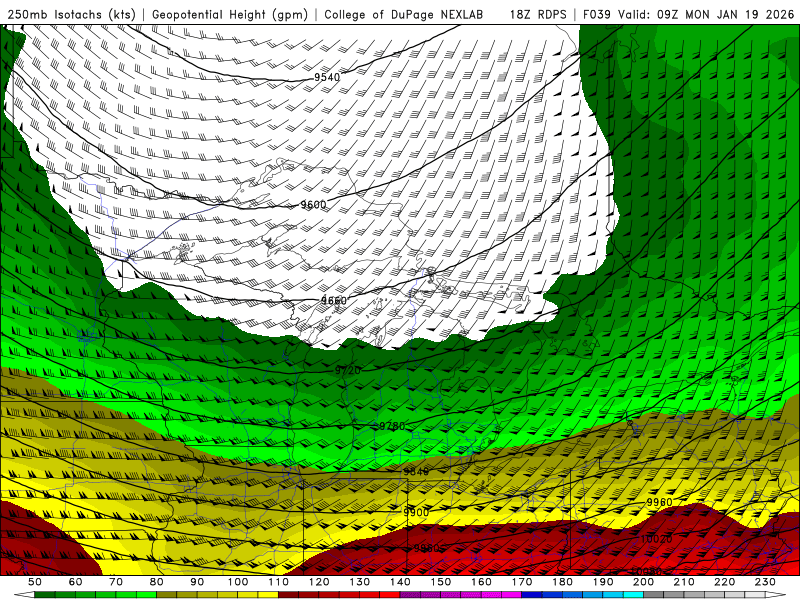800x600 pixels.
Task: Click the '230' legend value
Action: [765, 582]
